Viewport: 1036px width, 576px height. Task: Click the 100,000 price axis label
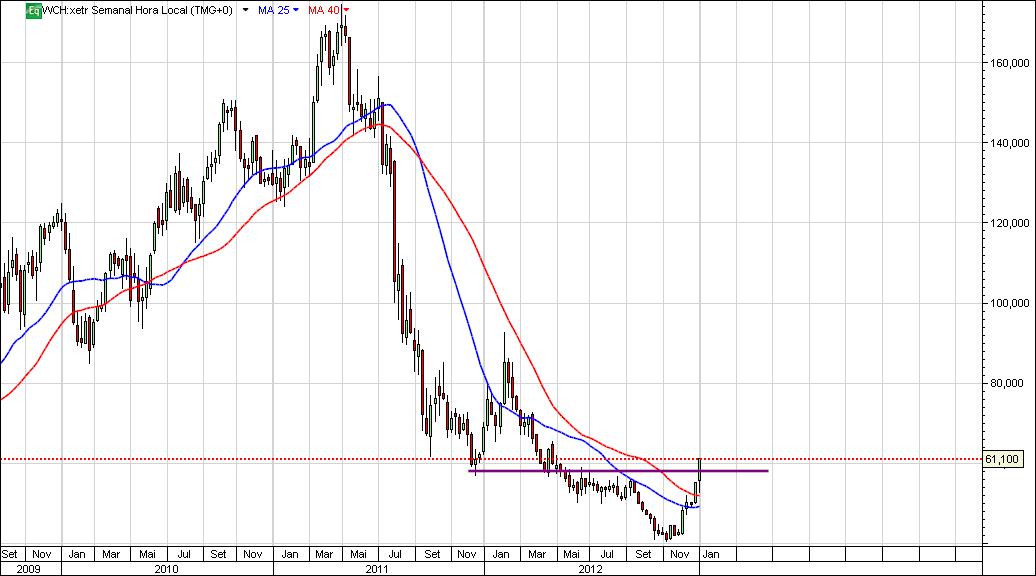coord(1009,303)
